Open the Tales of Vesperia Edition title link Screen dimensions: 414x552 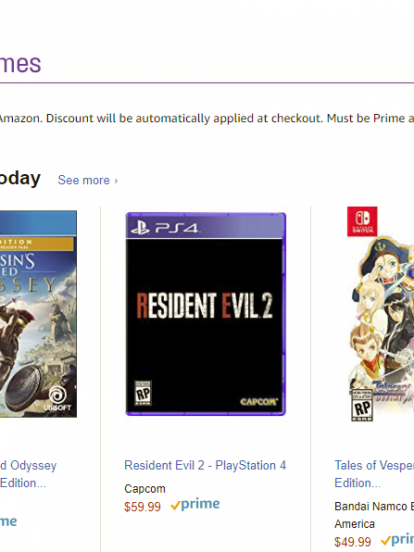tap(374, 474)
